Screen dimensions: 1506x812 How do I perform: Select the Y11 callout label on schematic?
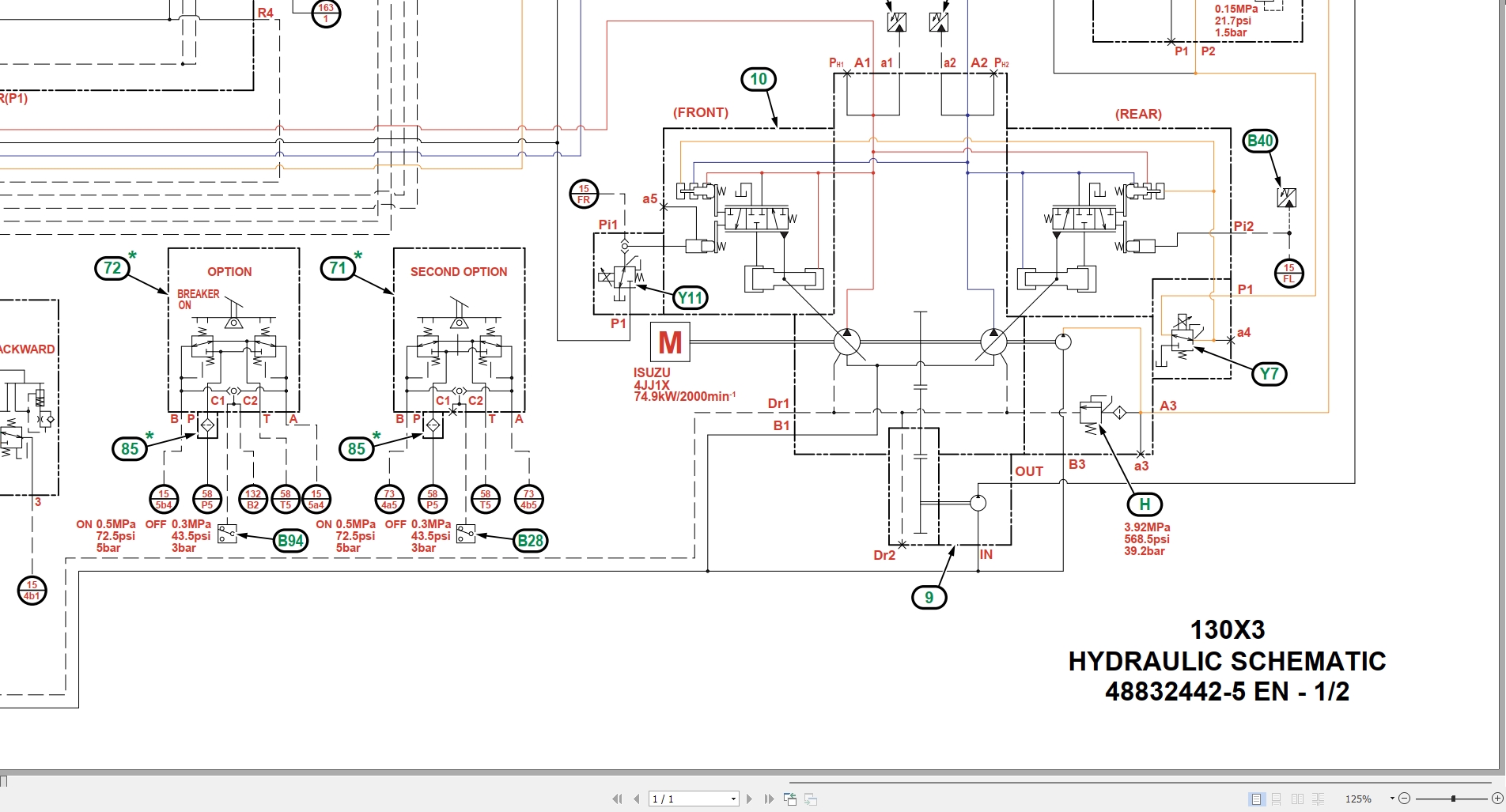pyautogui.click(x=691, y=298)
